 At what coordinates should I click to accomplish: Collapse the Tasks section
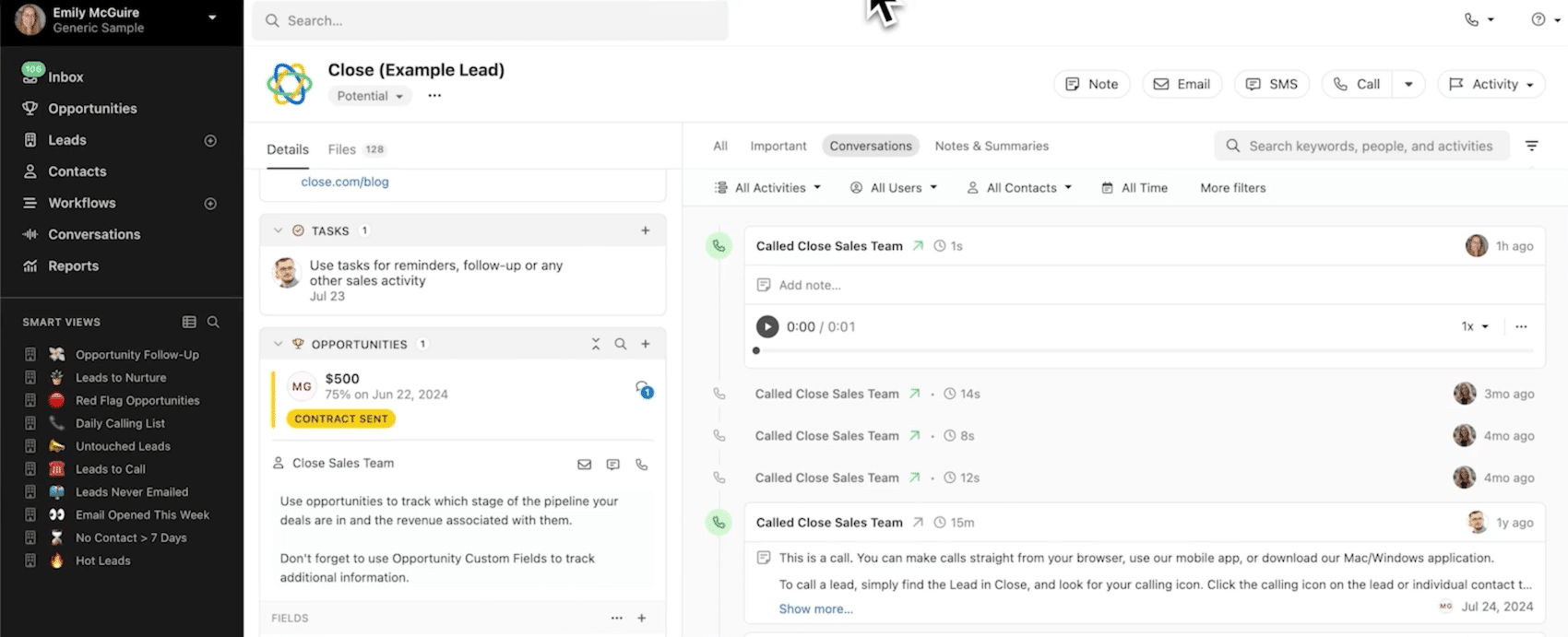pos(278,230)
